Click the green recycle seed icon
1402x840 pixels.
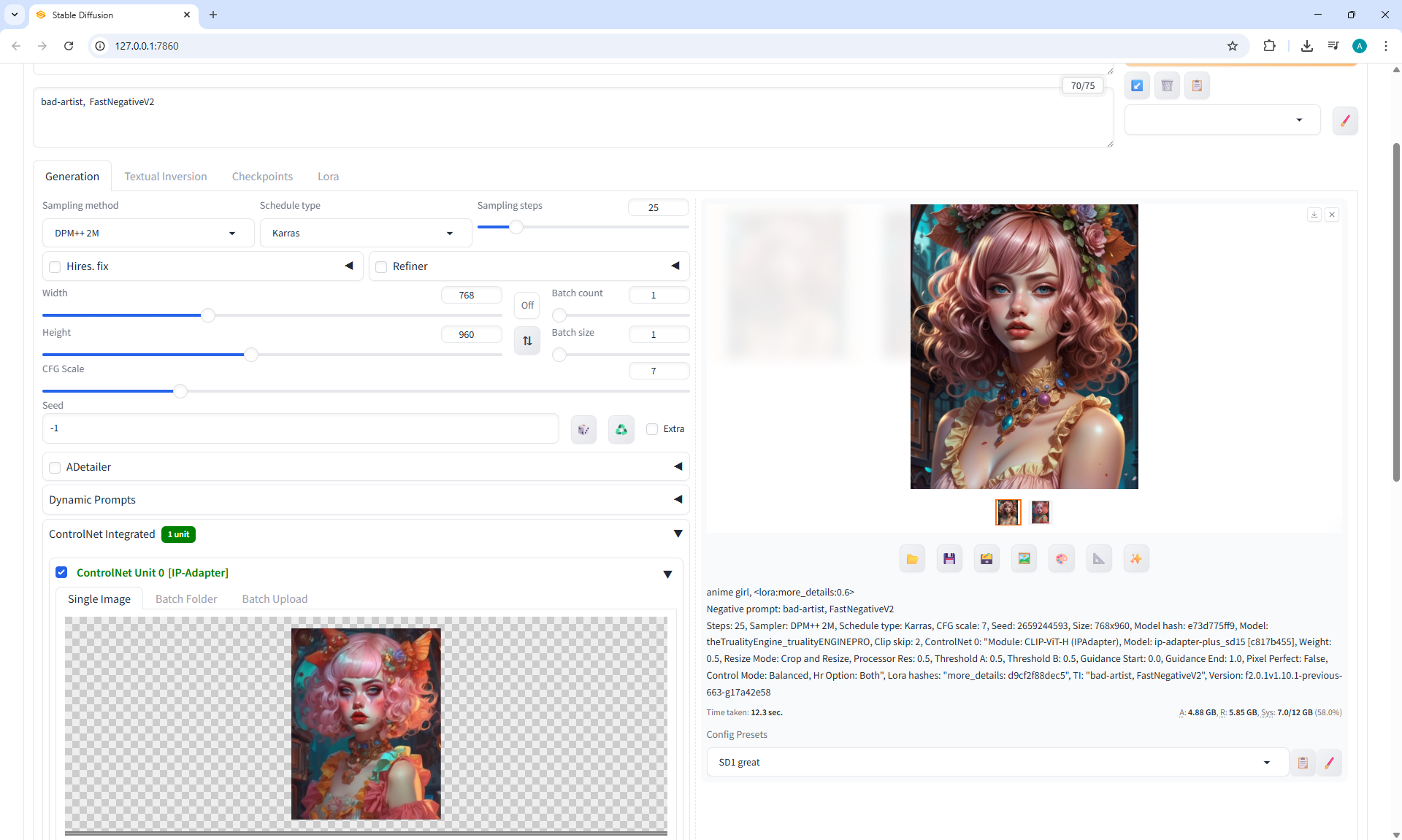click(621, 429)
